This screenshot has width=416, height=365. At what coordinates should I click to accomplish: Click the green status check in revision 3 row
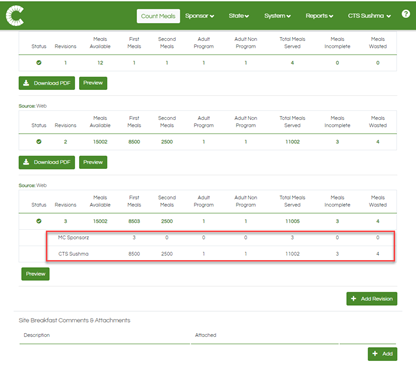[x=39, y=221]
